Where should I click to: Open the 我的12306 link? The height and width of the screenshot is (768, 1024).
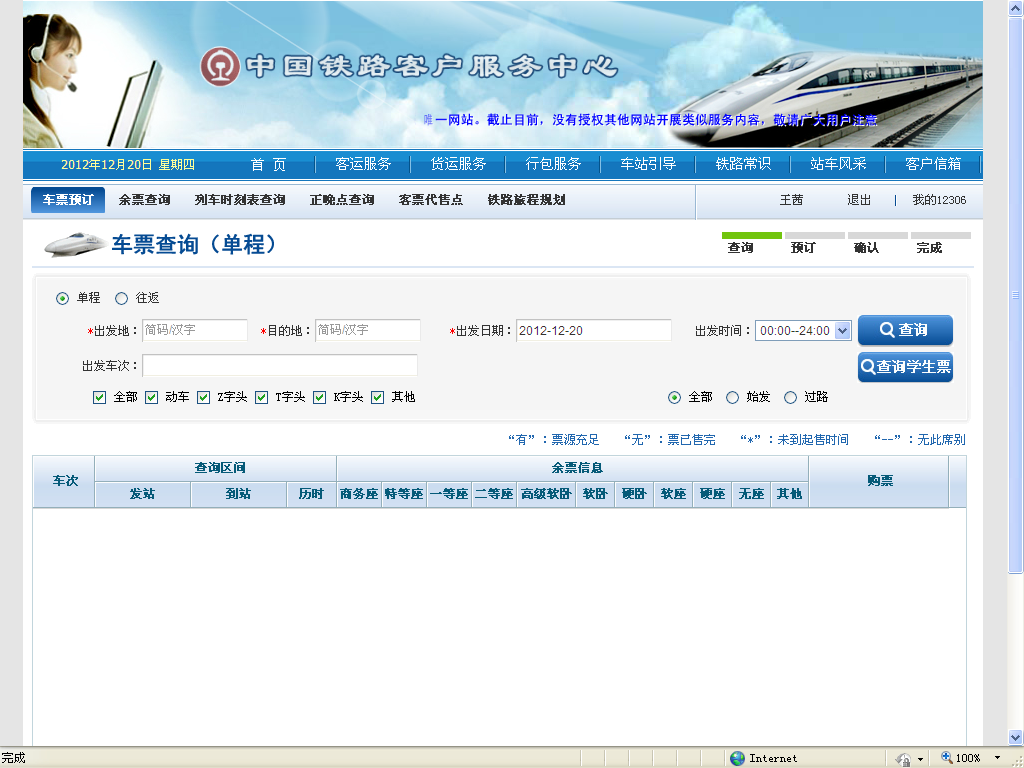point(939,200)
